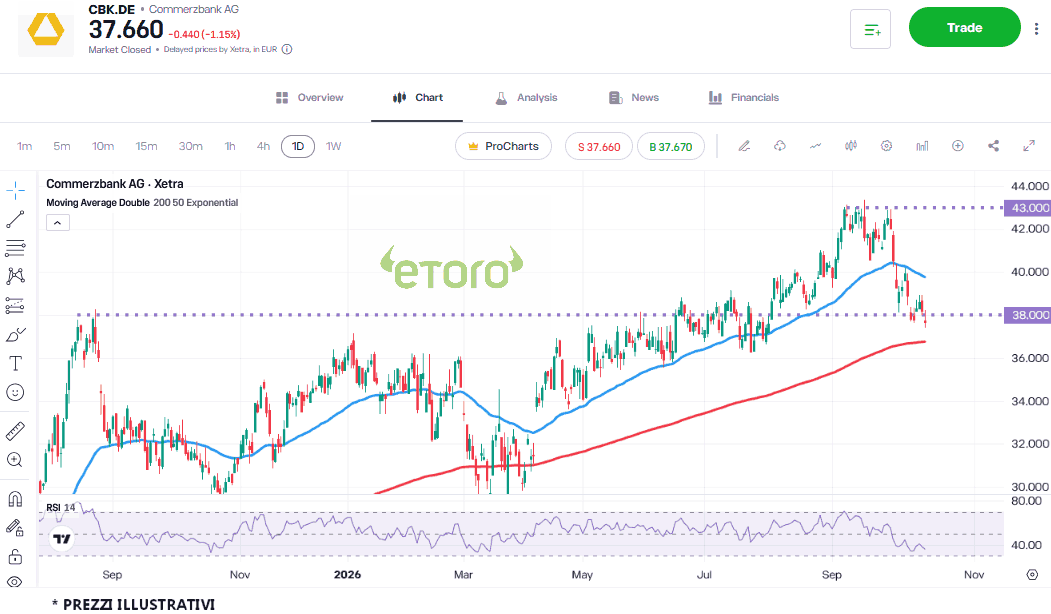Expand chart to fullscreen
1051x614 pixels.
click(1029, 146)
